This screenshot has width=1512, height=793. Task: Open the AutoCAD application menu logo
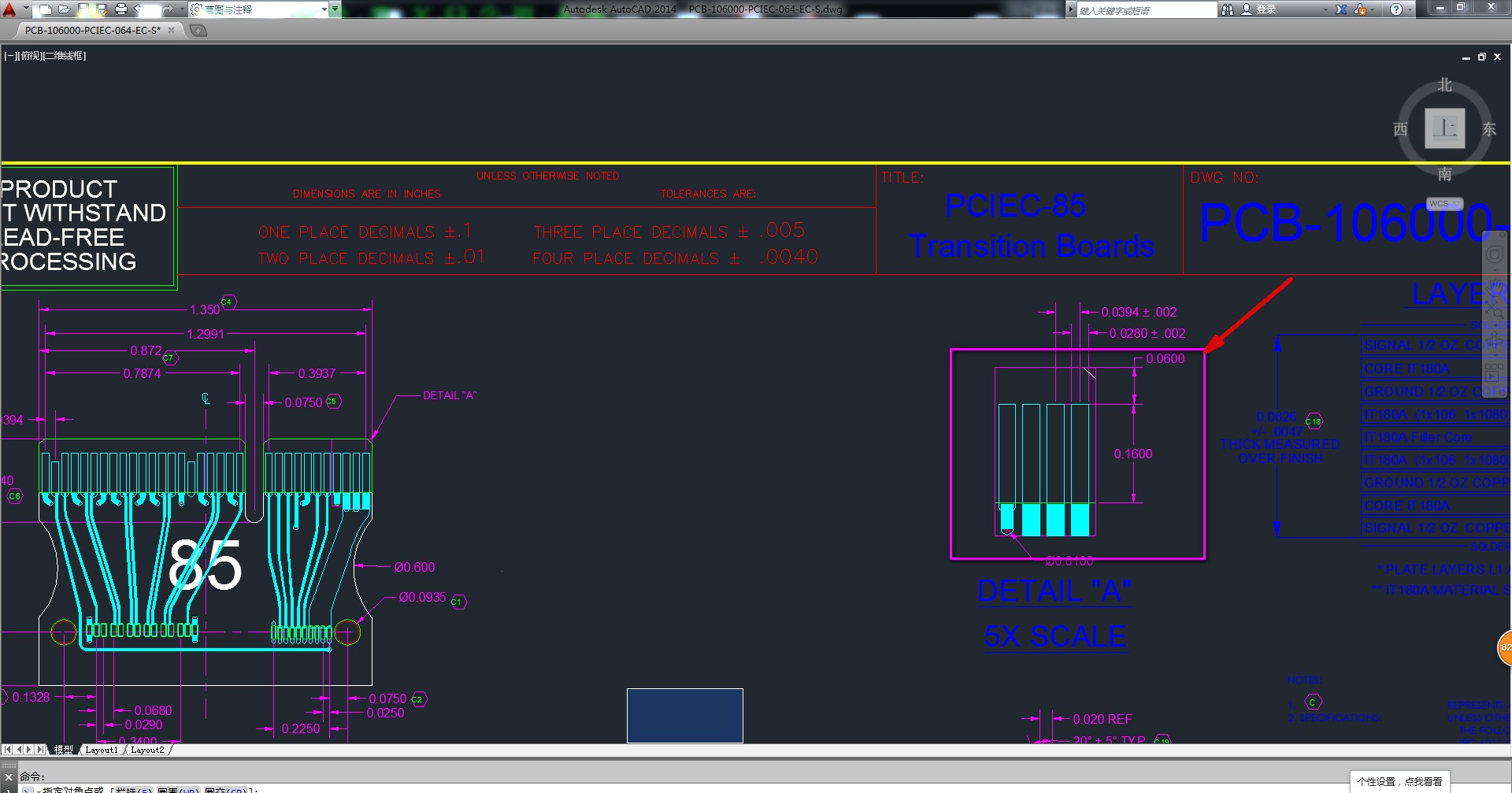pyautogui.click(x=9, y=9)
